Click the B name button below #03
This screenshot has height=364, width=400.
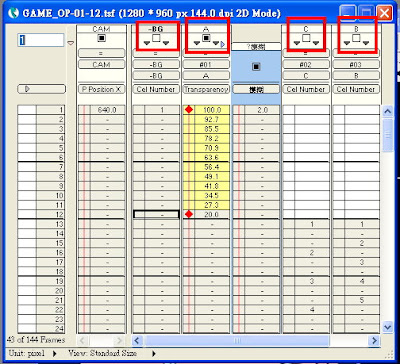point(356,76)
